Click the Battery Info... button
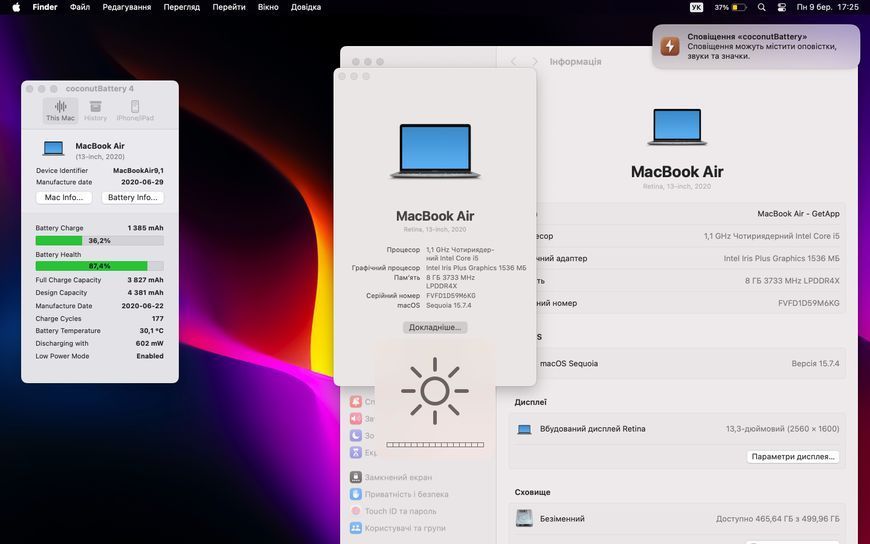This screenshot has height=544, width=870. (133, 197)
